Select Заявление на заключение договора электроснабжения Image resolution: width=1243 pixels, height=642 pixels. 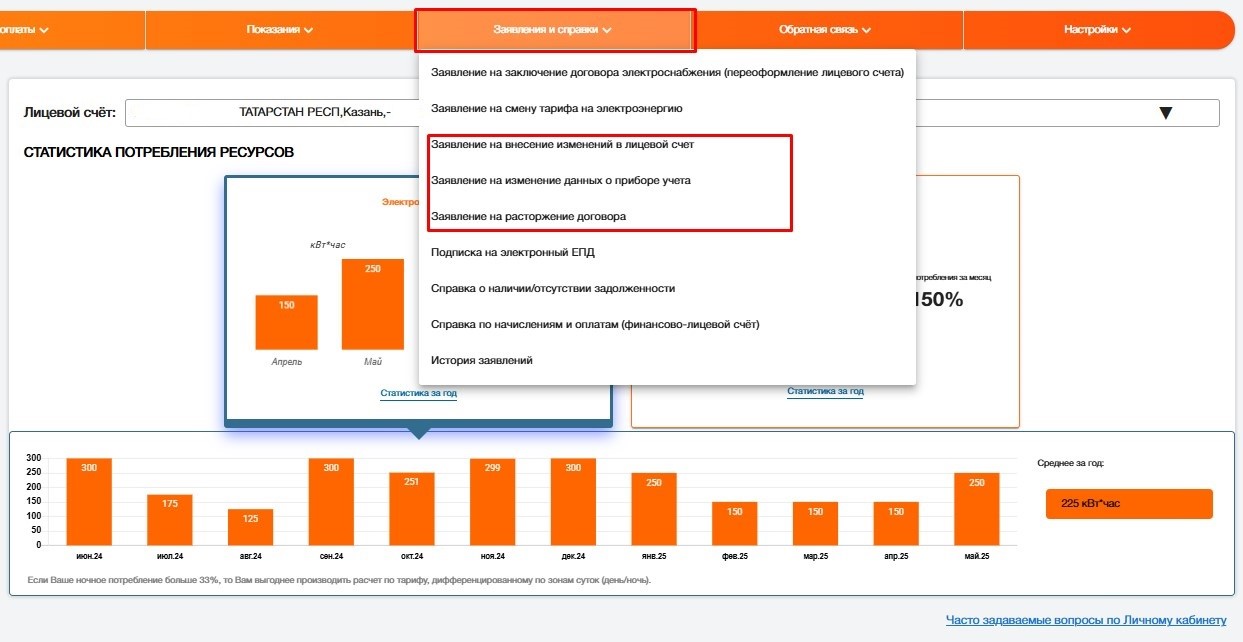(x=666, y=72)
